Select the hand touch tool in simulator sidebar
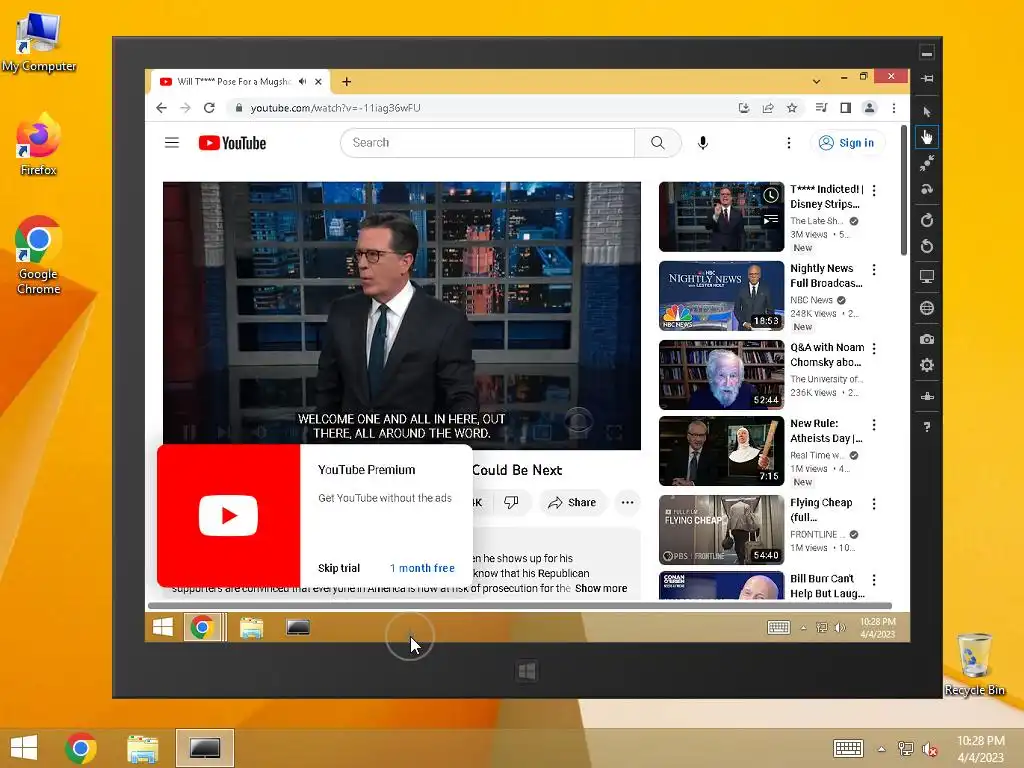1024x768 pixels. coord(927,137)
